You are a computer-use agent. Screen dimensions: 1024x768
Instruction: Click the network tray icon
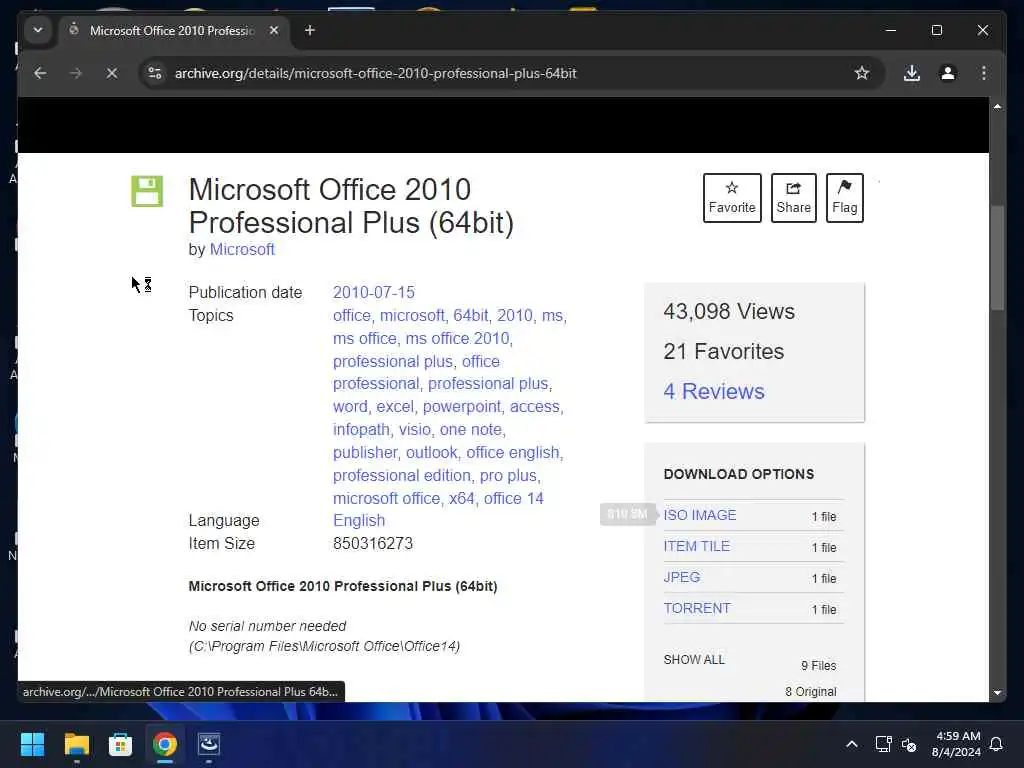click(x=883, y=744)
